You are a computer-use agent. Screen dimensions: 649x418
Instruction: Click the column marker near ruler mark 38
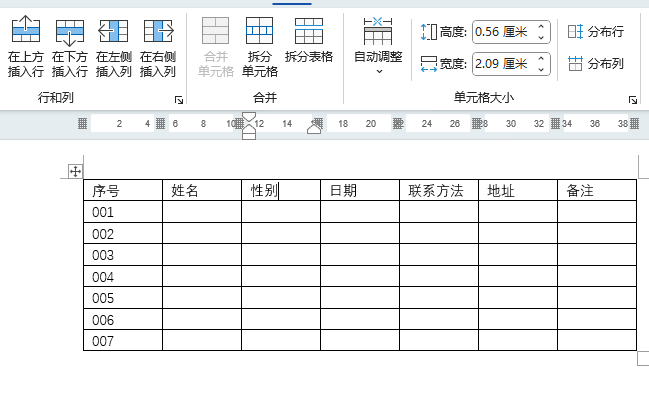tap(634, 123)
